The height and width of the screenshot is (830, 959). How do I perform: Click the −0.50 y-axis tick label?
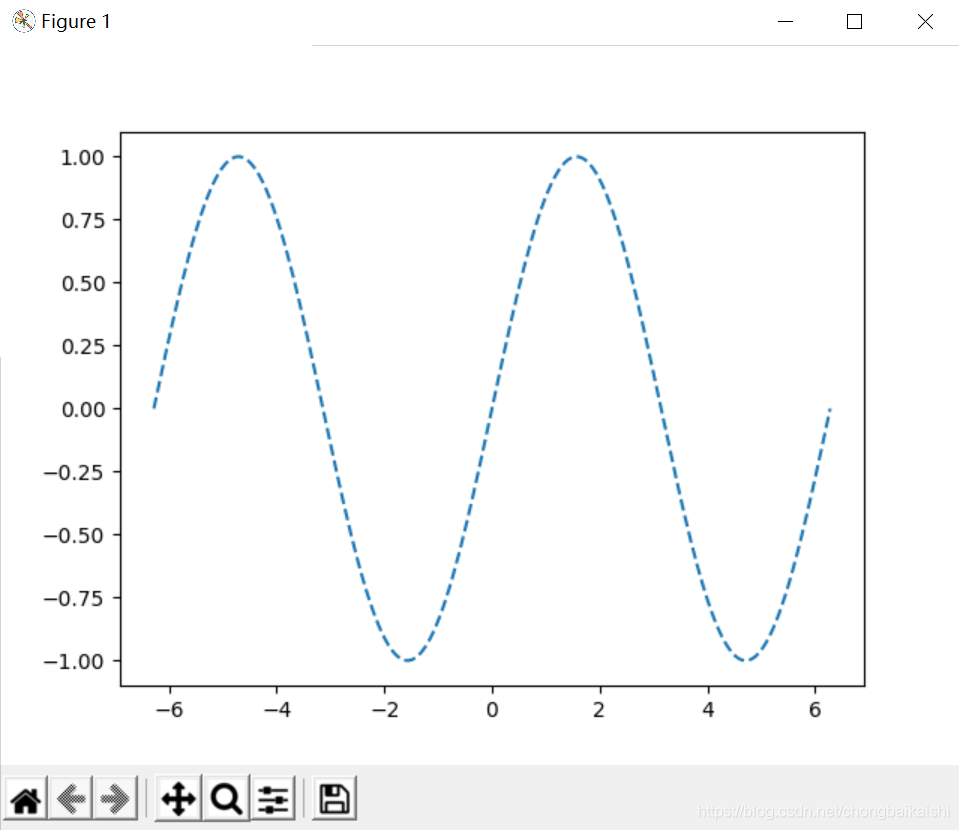click(73, 536)
